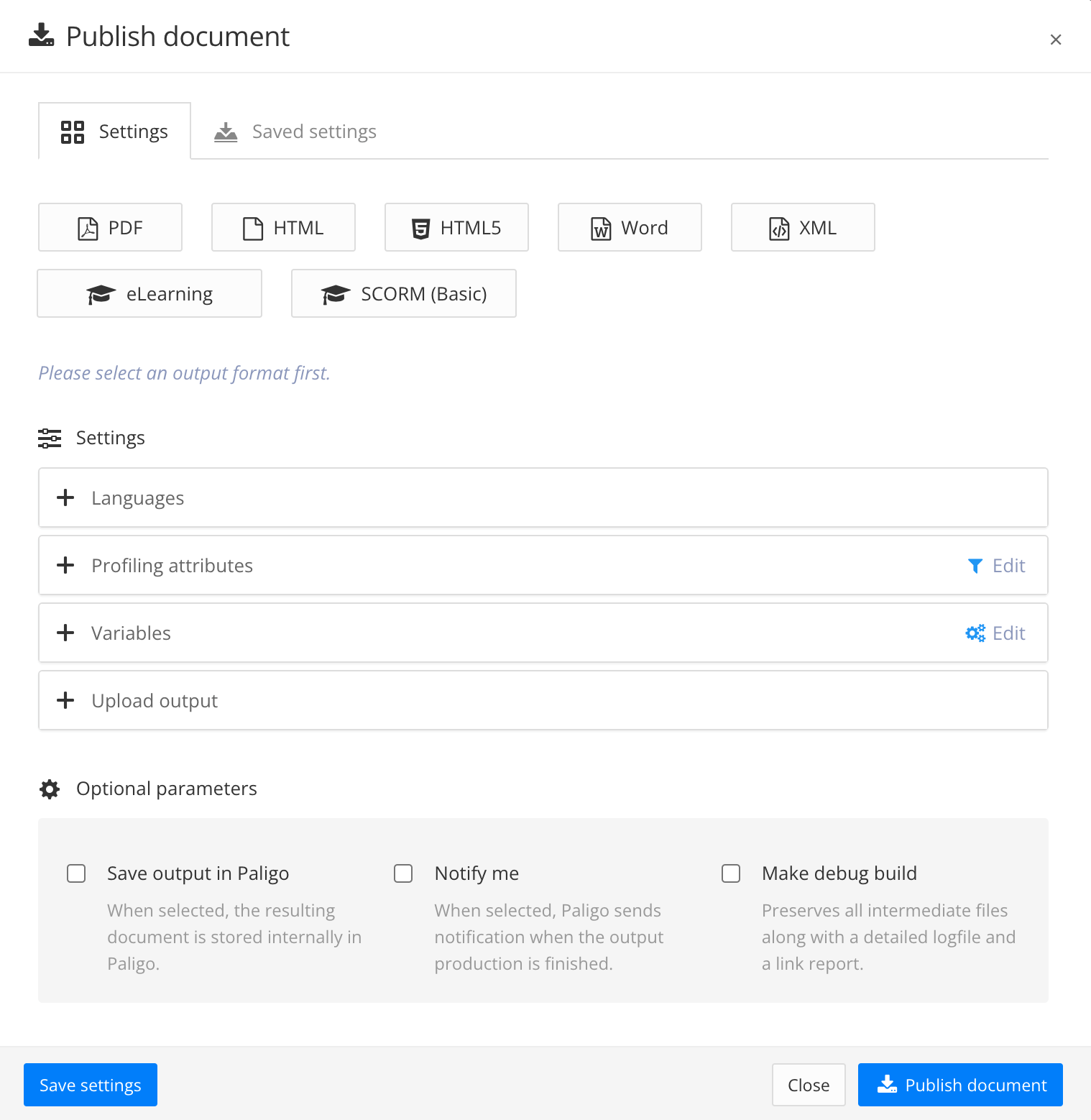Click the XML output format icon

779,227
